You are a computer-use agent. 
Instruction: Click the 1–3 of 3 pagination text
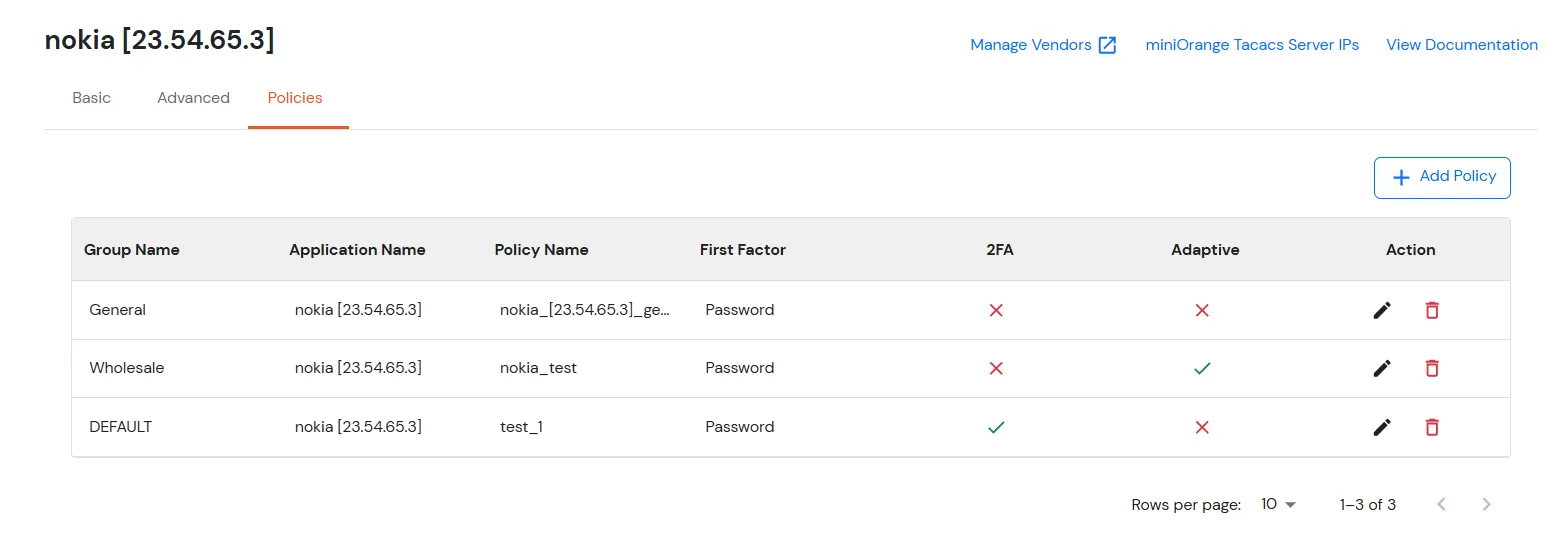1367,505
